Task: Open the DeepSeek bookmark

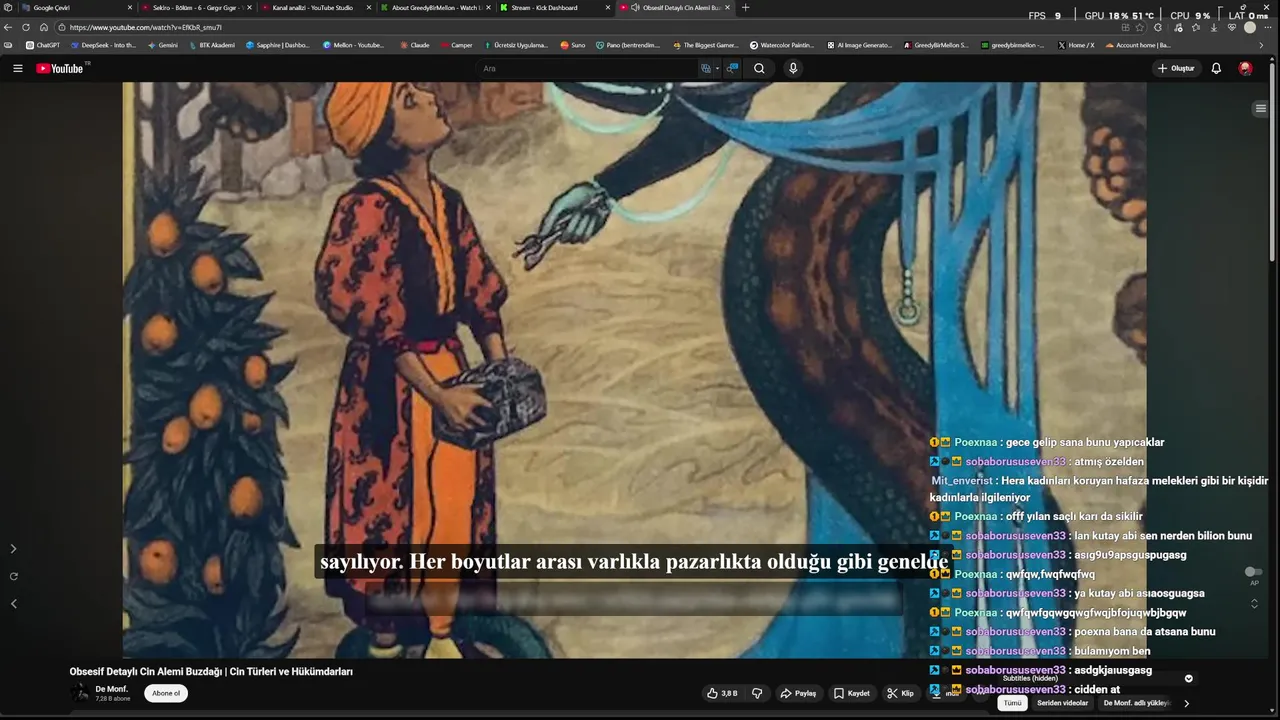Action: click(103, 45)
